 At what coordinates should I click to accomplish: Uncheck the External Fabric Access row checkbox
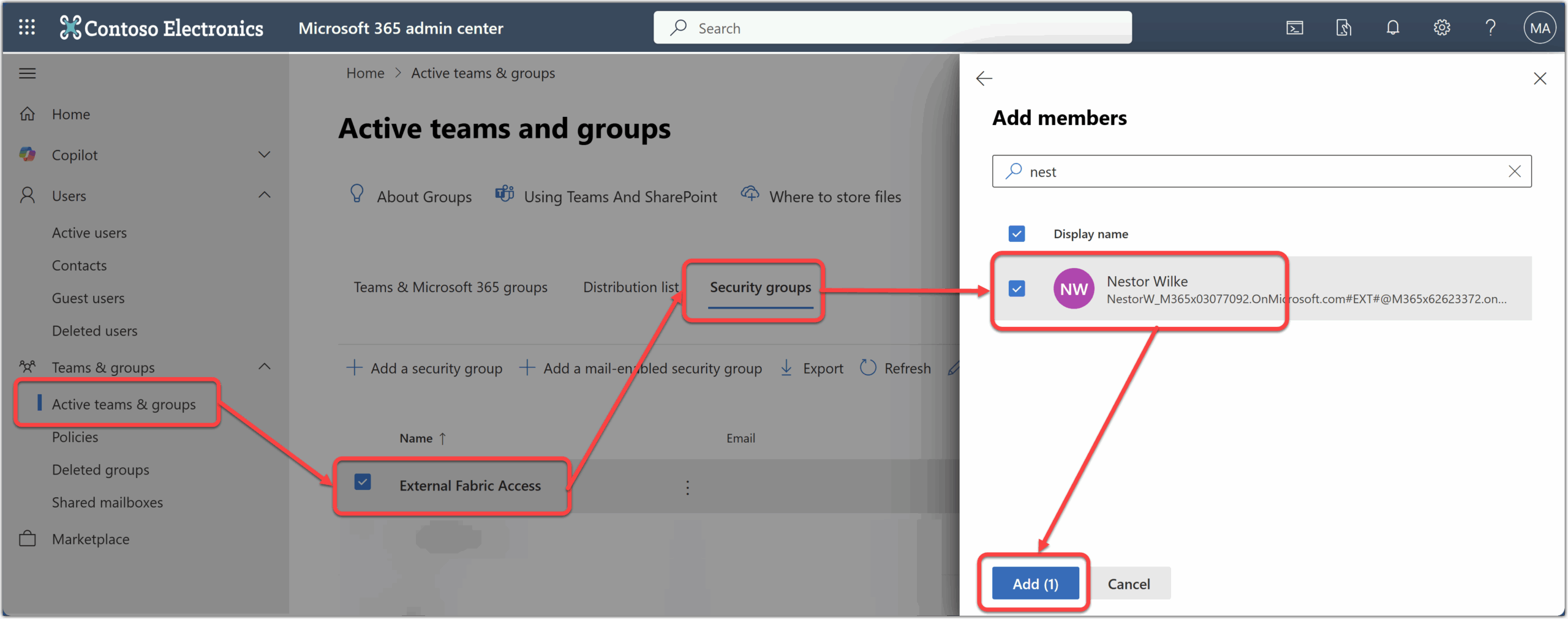(x=363, y=482)
